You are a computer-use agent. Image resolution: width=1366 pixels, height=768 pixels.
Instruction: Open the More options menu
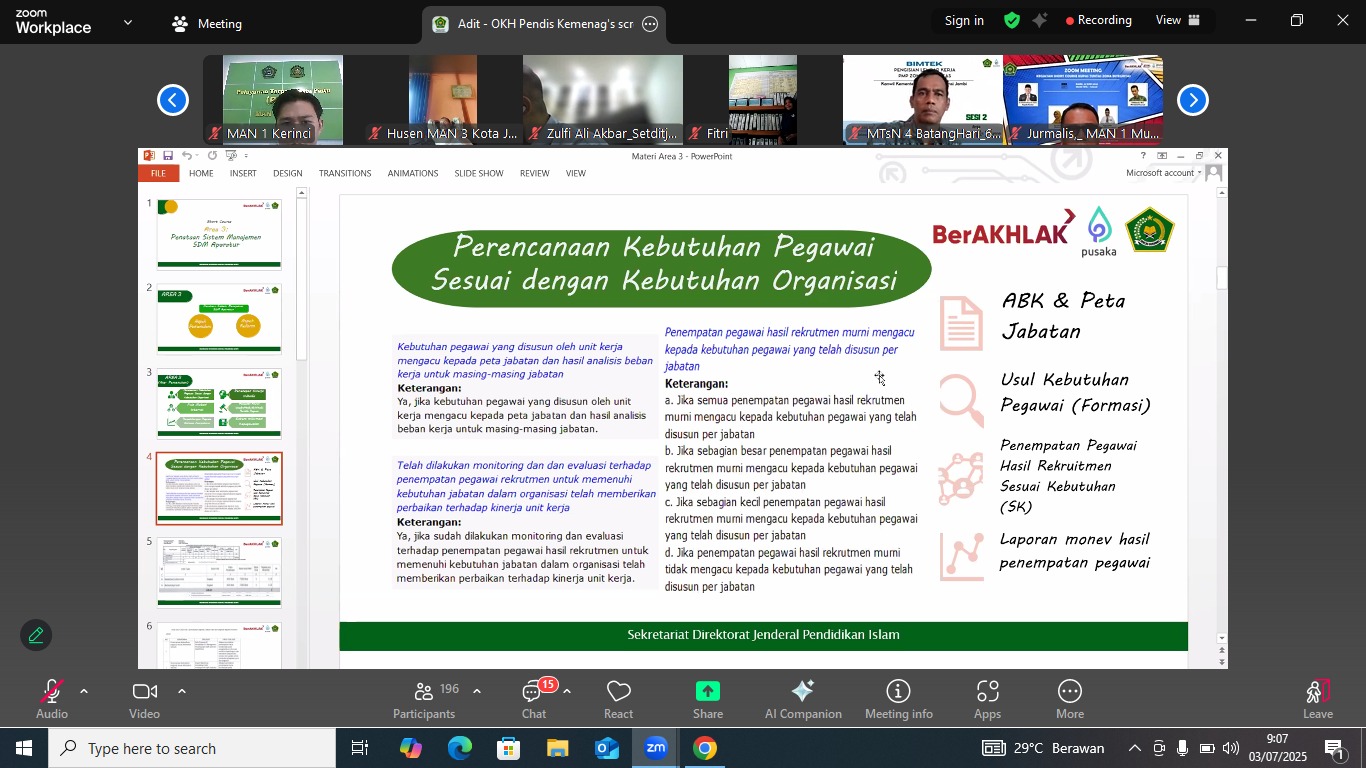pyautogui.click(x=1069, y=699)
